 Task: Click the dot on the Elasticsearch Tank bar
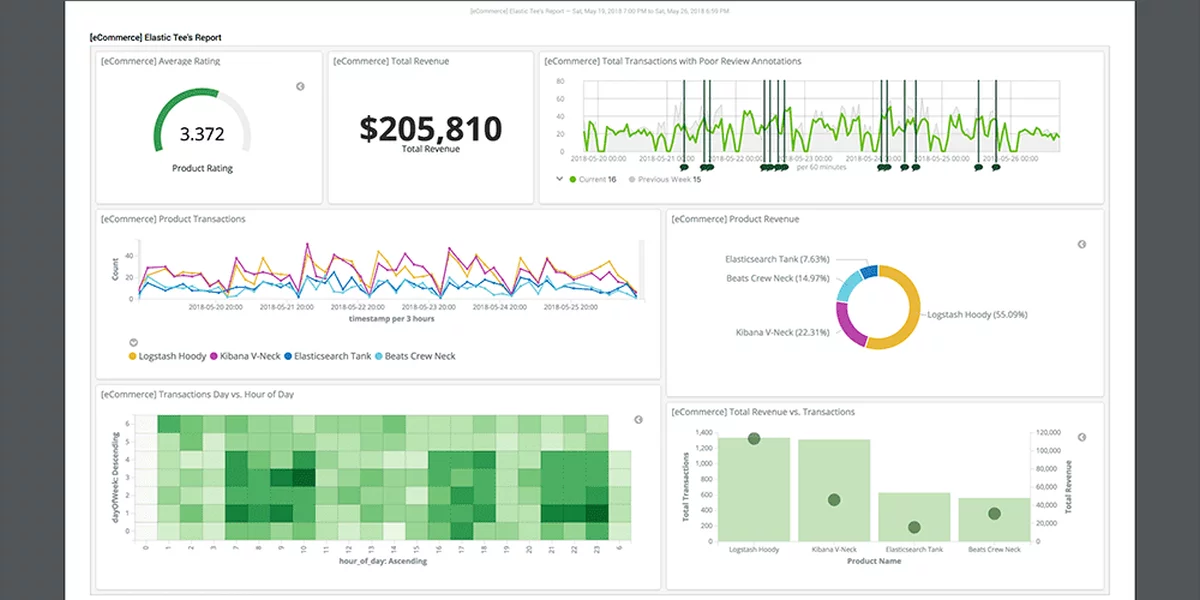coord(914,527)
